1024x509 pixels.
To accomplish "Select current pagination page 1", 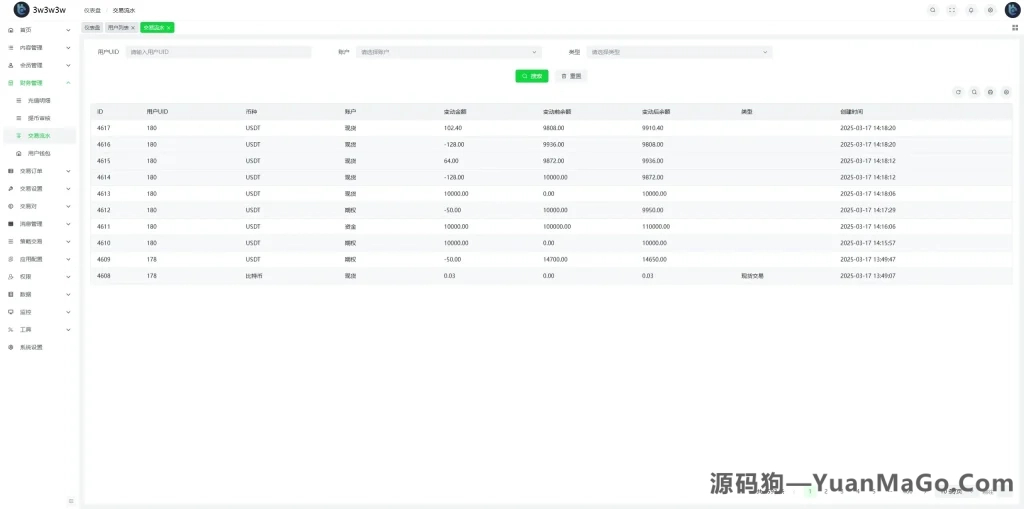I will coord(810,491).
